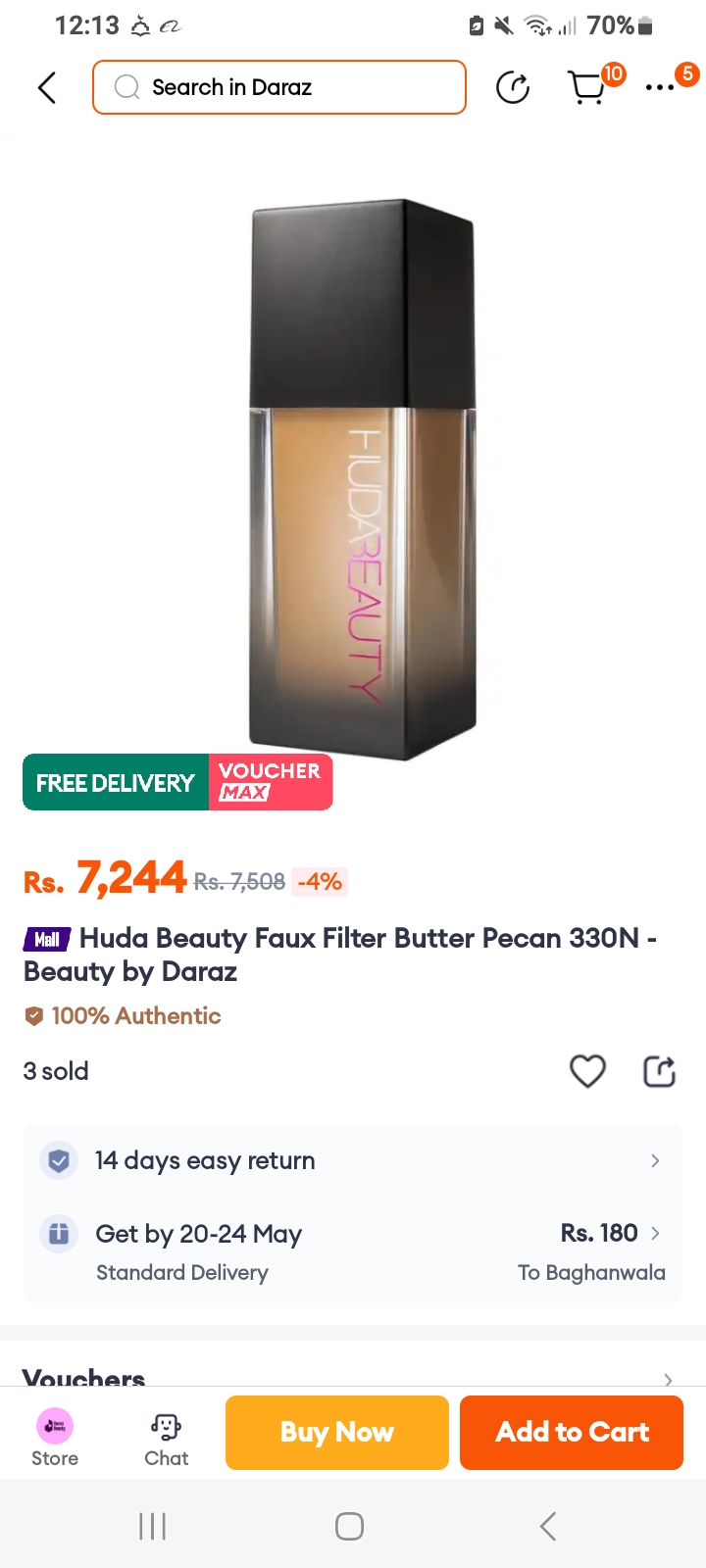
Task: Tap the back arrow at top
Action: [47, 88]
